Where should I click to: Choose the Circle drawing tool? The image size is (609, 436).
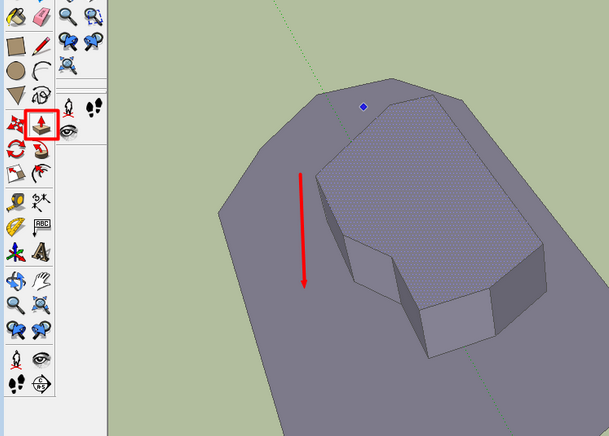point(16,71)
